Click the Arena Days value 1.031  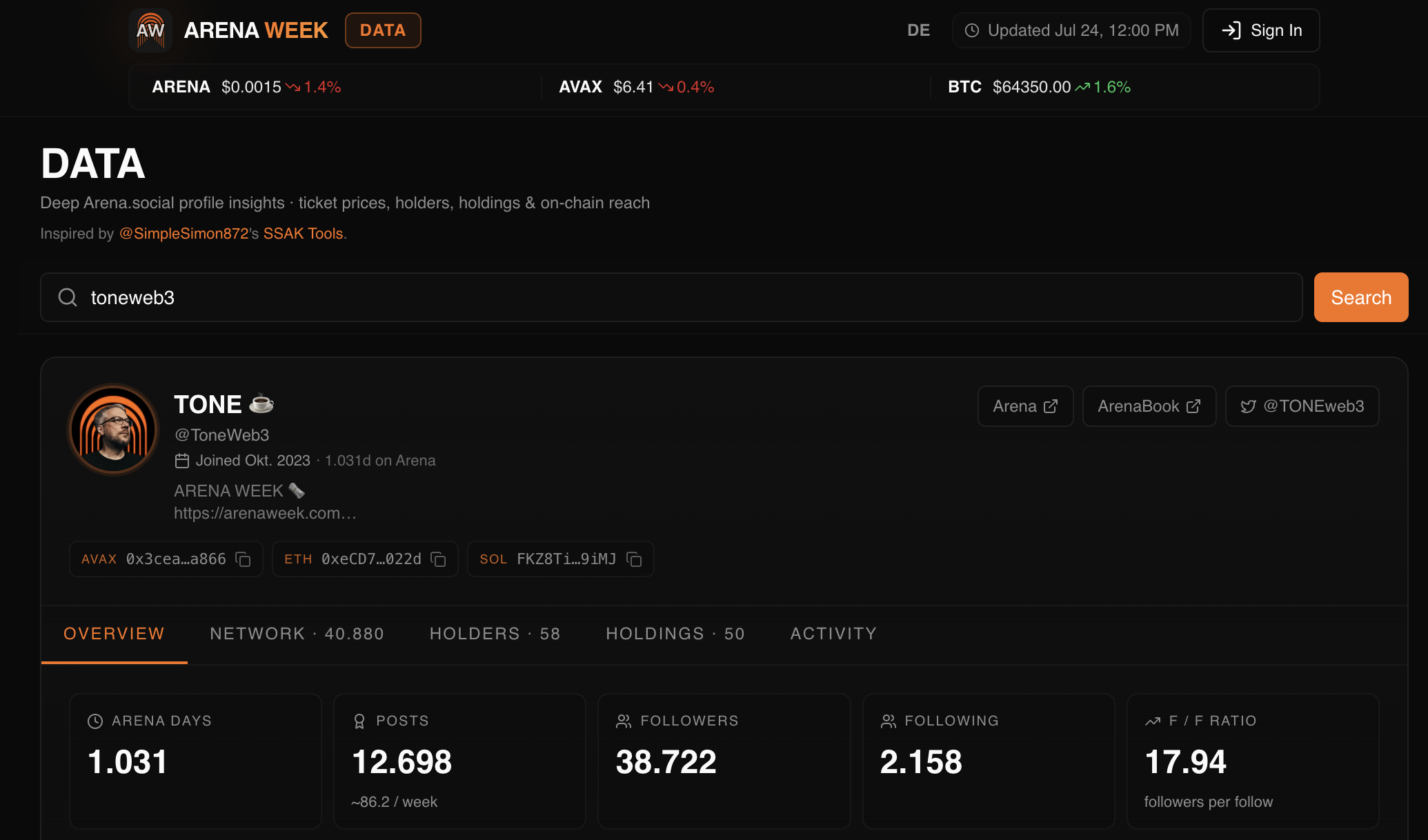click(x=128, y=762)
